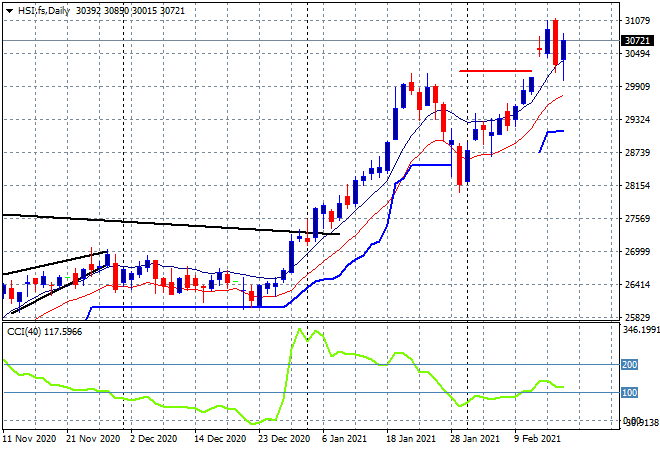Open the chart menu triangle beside HSI,fs,Daily

(9, 11)
